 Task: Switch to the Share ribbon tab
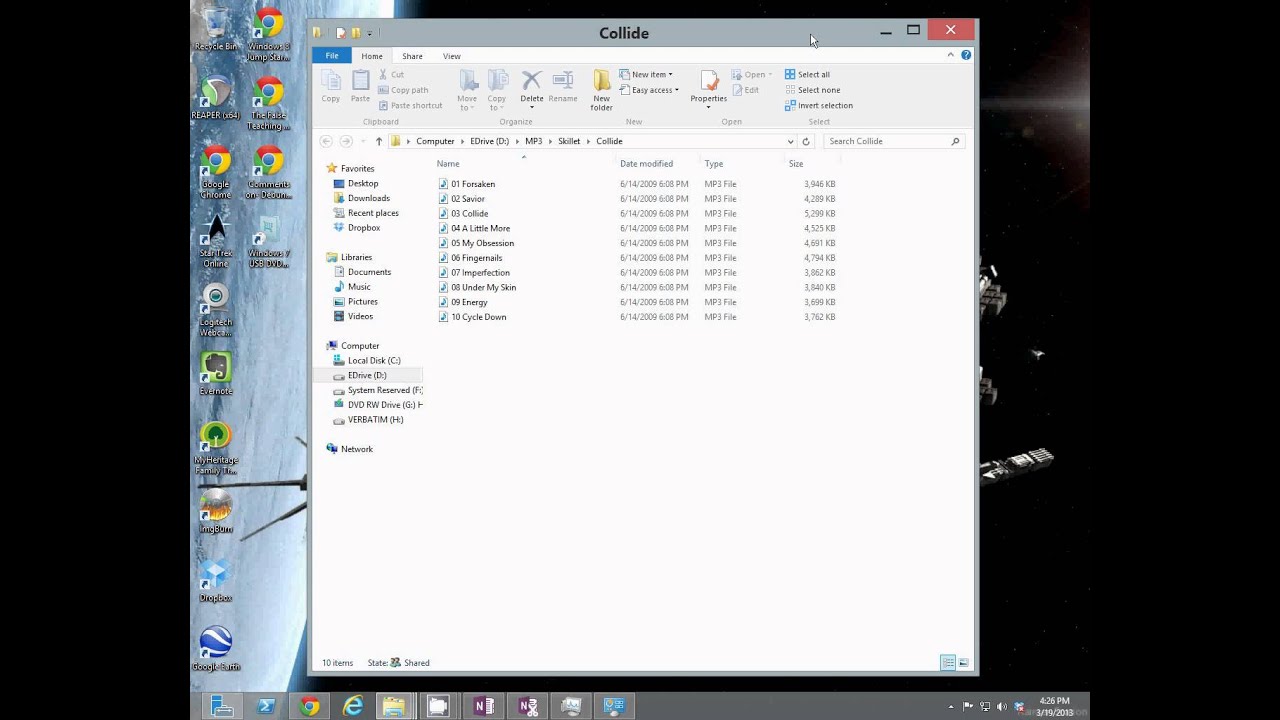pyautogui.click(x=412, y=56)
